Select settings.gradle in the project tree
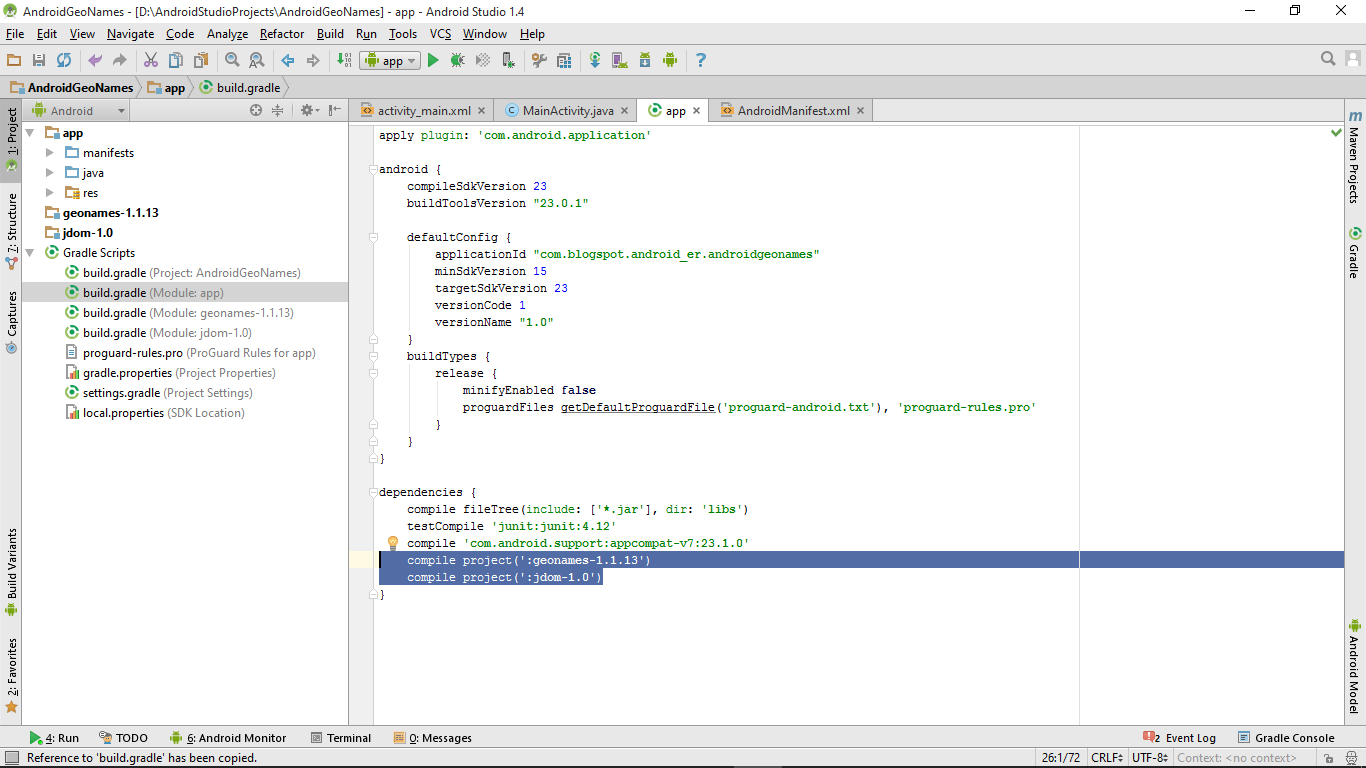The height and width of the screenshot is (768, 1366). 121,393
